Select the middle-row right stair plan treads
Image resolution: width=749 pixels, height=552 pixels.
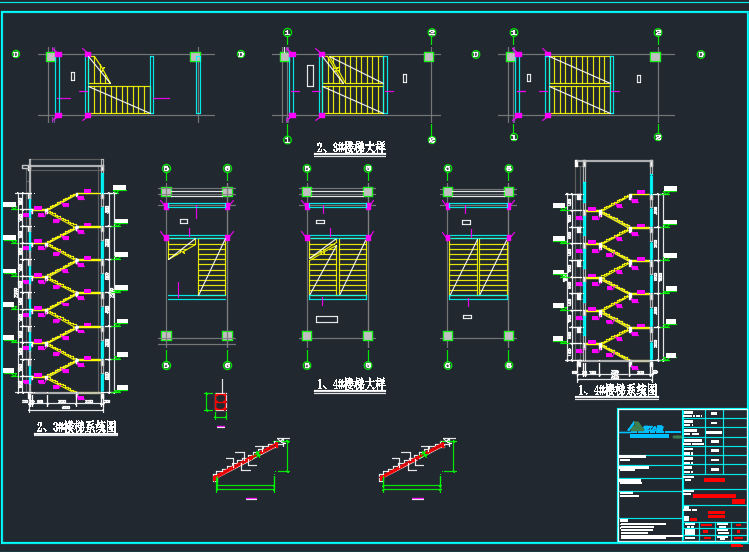tap(478, 267)
